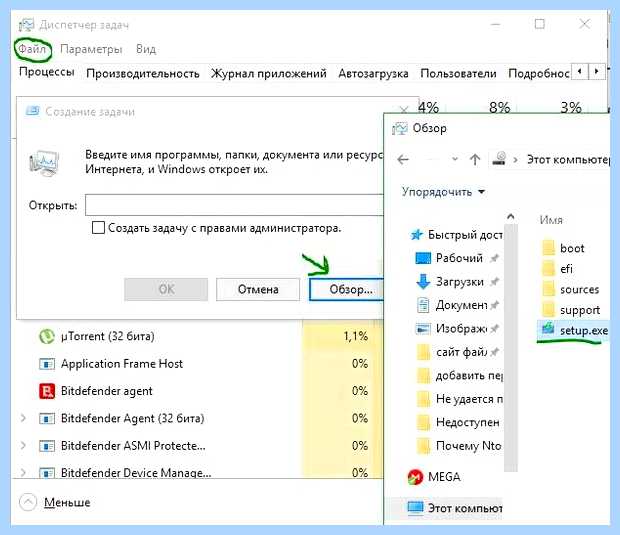The height and width of the screenshot is (535, 620).
Task: Select MEGA in navigation pane
Action: [x=434, y=477]
